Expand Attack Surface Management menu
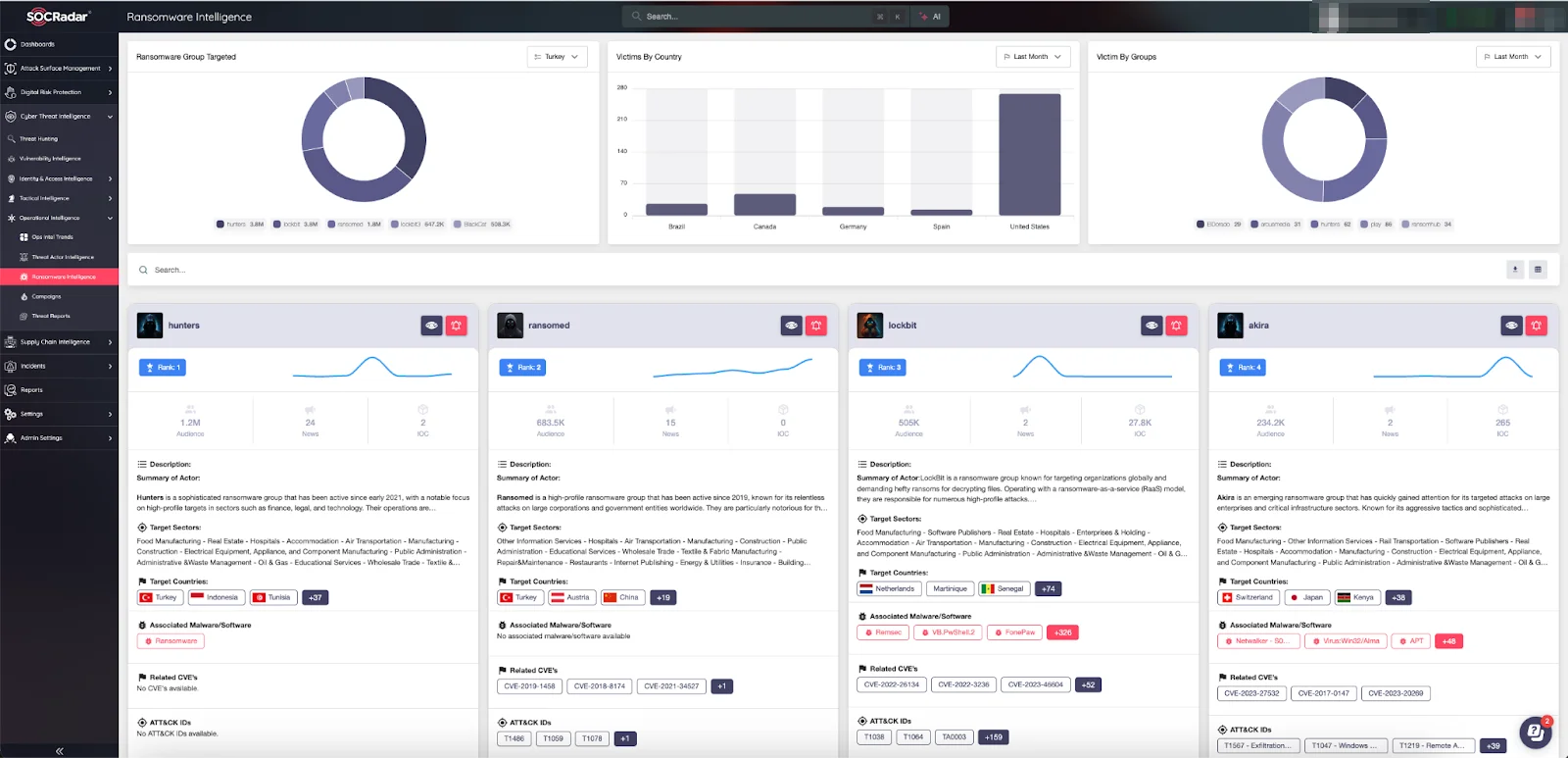The image size is (1568, 758). pyautogui.click(x=59, y=69)
